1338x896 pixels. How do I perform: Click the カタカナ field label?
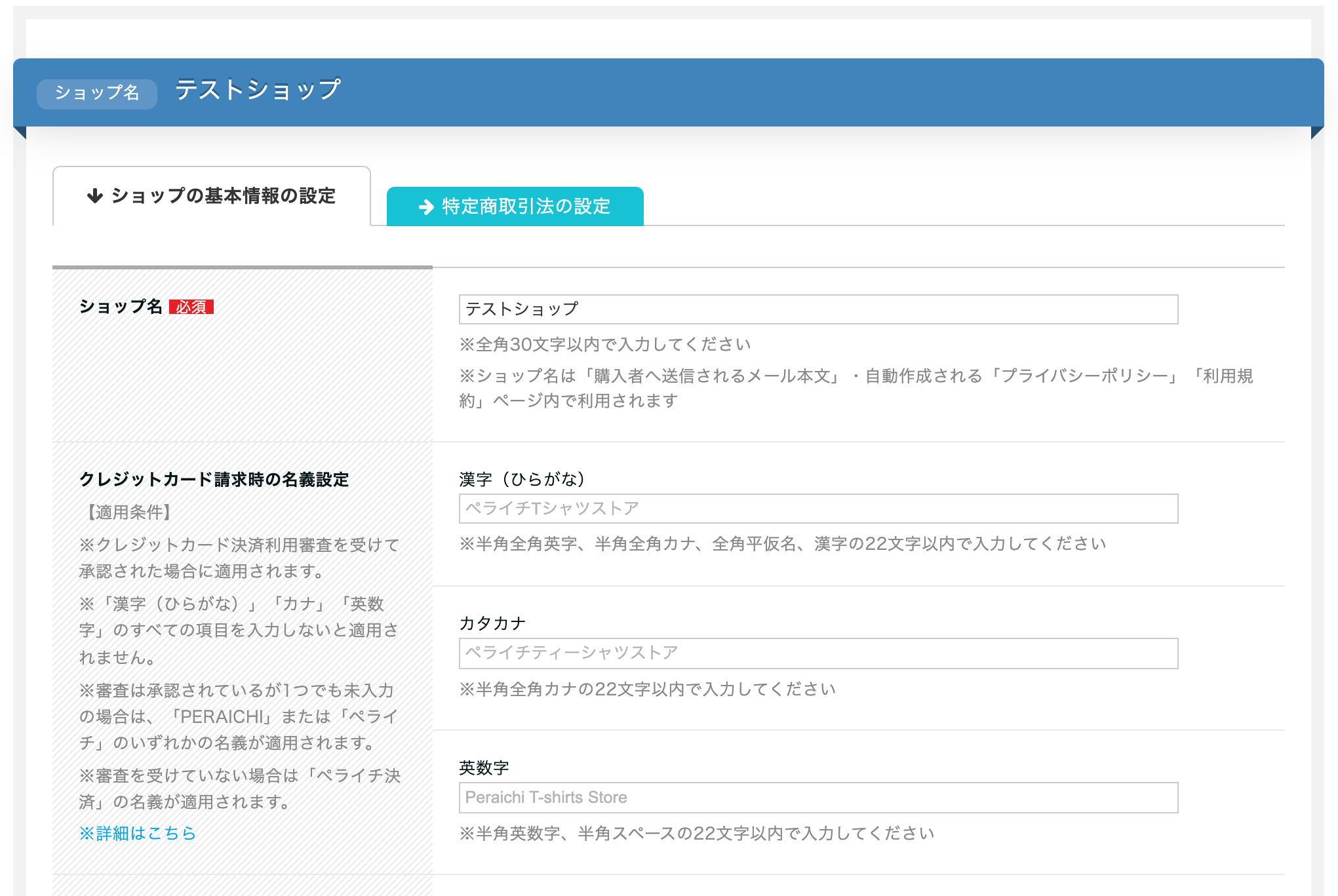tap(492, 623)
